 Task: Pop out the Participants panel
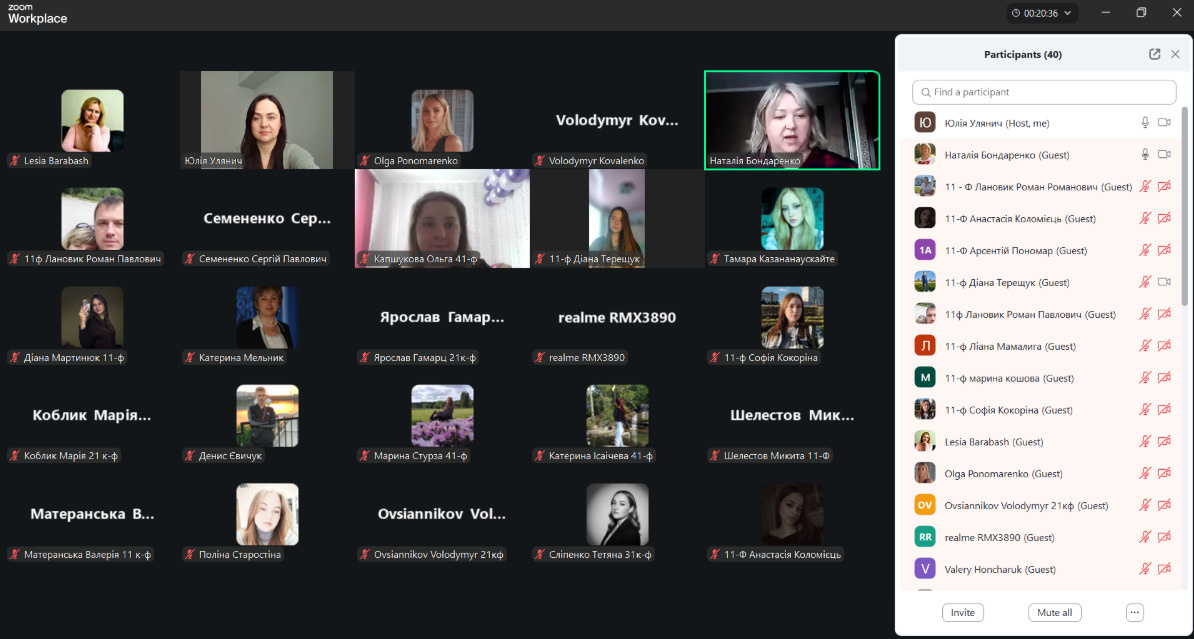pos(1155,55)
